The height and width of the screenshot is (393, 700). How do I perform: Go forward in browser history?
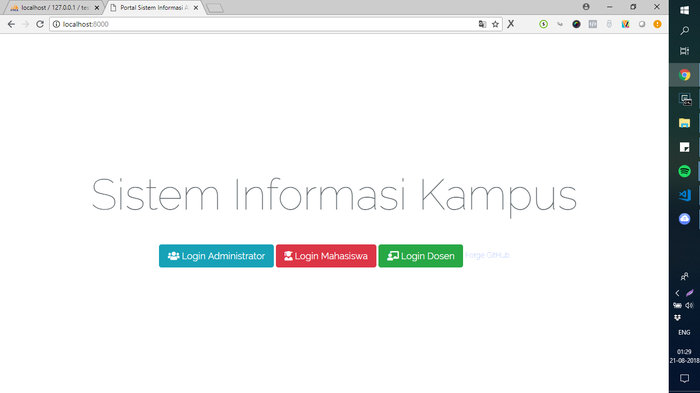click(x=25, y=24)
